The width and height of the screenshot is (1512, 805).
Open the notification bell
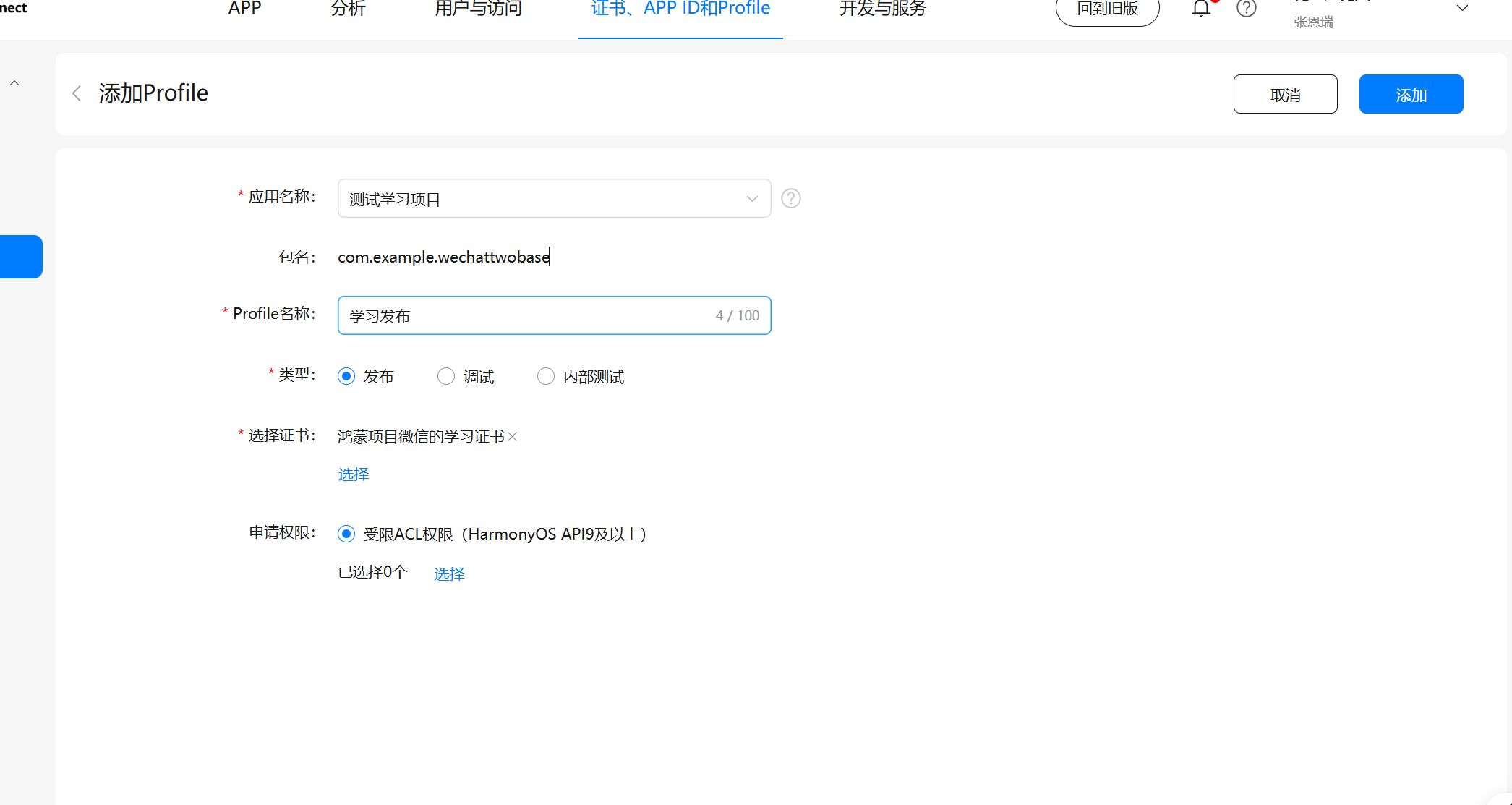coord(1201,9)
